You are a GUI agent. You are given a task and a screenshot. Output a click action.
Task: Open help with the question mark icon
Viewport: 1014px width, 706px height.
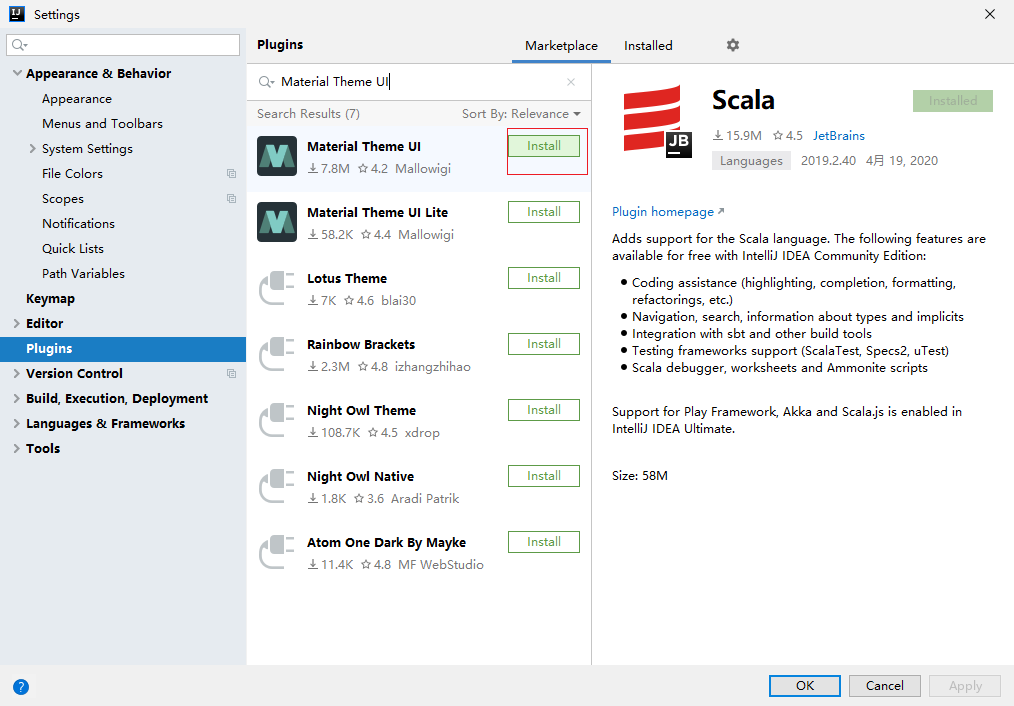coord(21,687)
